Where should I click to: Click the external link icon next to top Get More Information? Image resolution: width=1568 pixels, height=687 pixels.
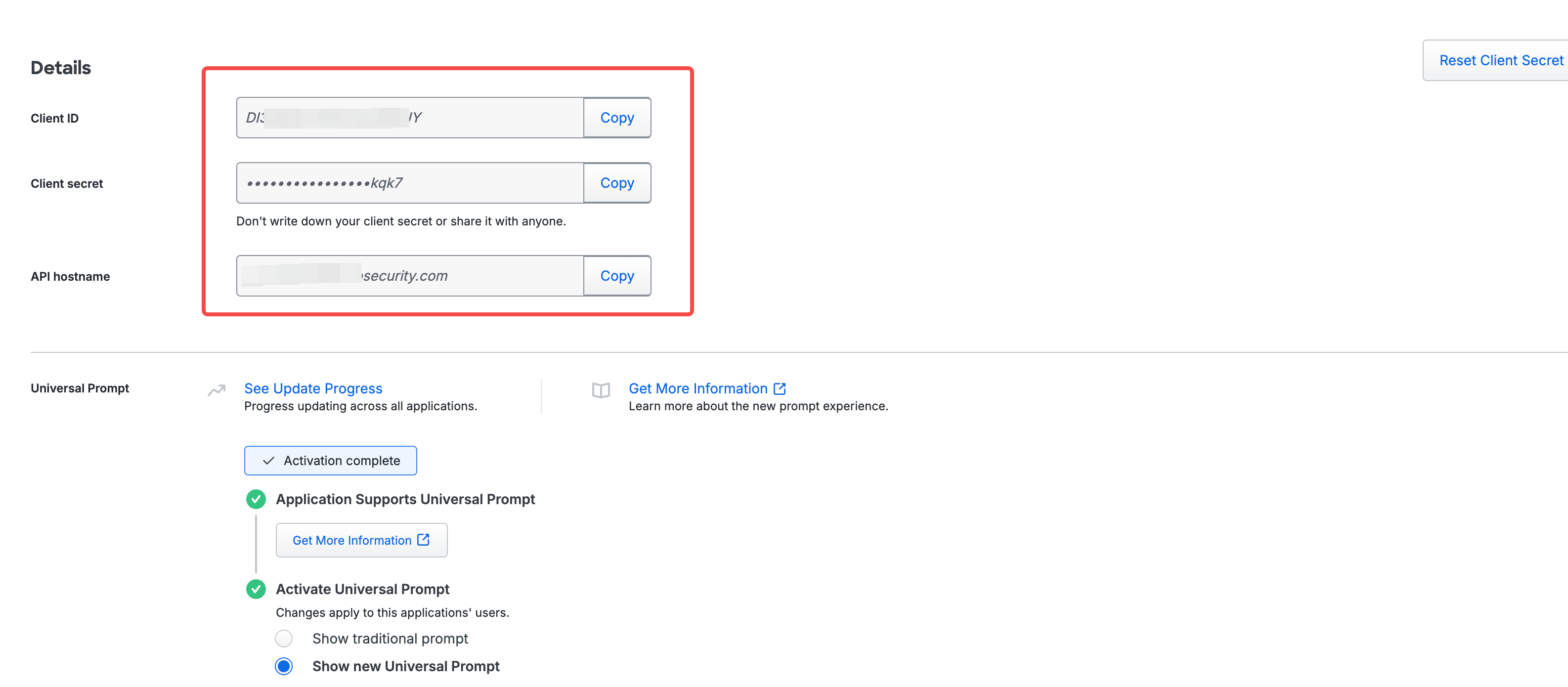point(779,388)
